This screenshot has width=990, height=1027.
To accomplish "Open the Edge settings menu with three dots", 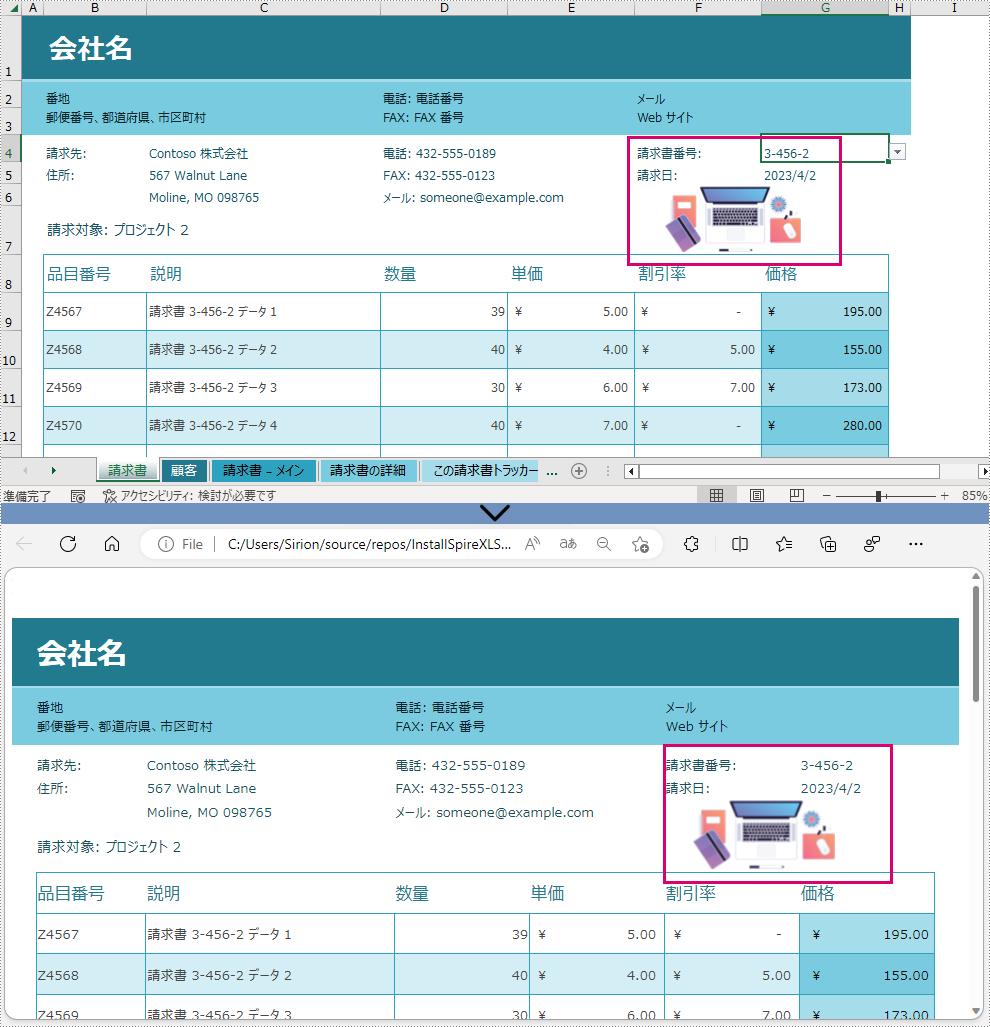I will coord(915,544).
